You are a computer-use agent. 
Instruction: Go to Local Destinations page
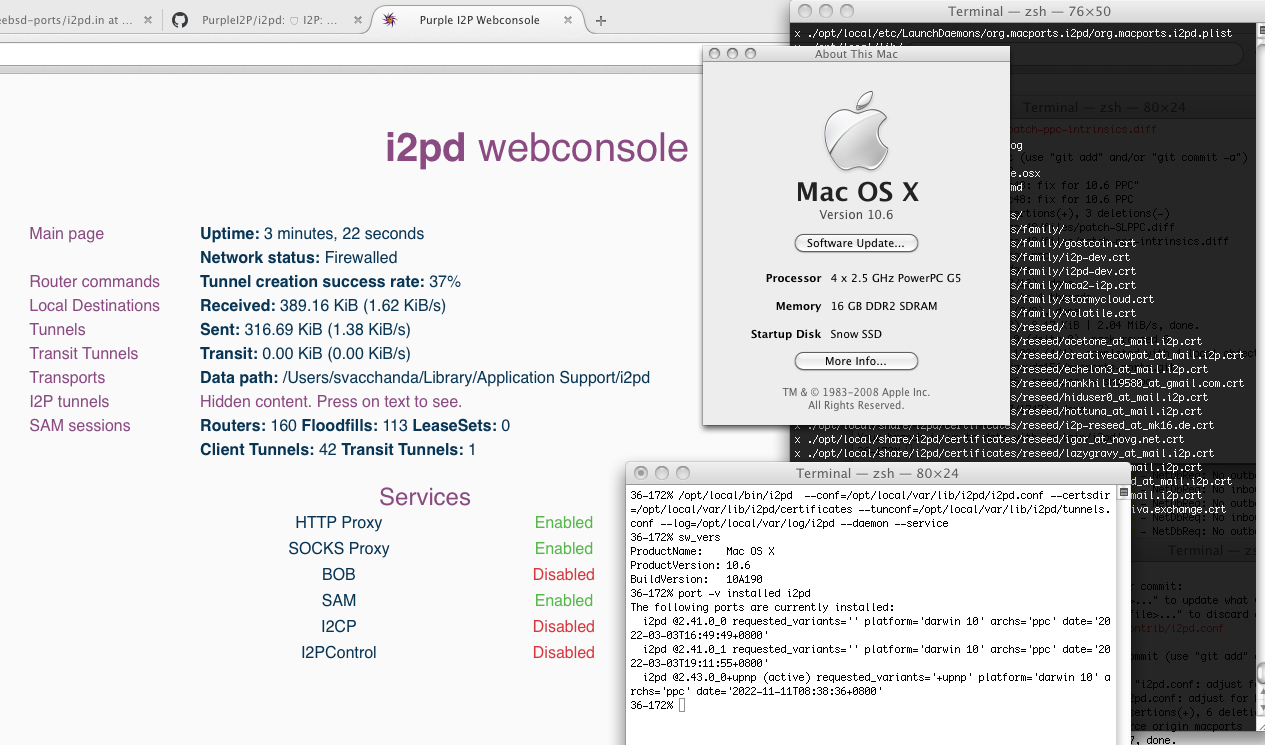pyautogui.click(x=94, y=305)
